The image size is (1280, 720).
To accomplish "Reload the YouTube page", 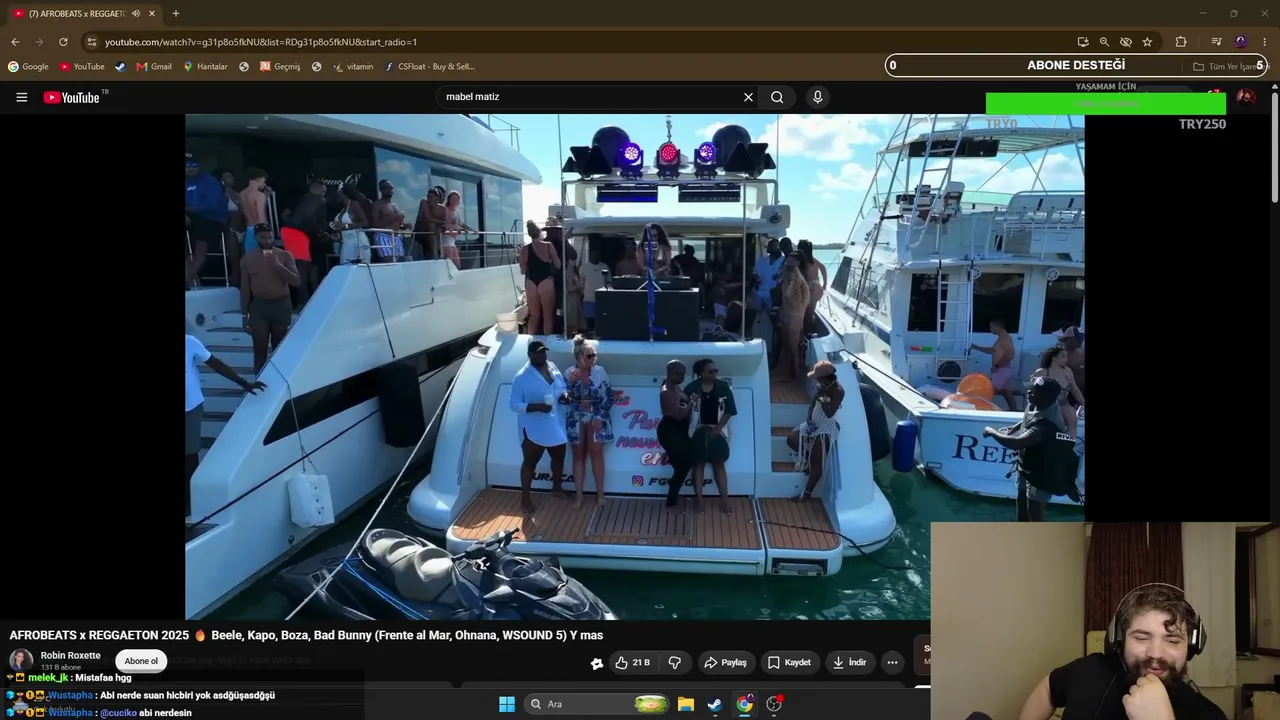I will pyautogui.click(x=63, y=42).
